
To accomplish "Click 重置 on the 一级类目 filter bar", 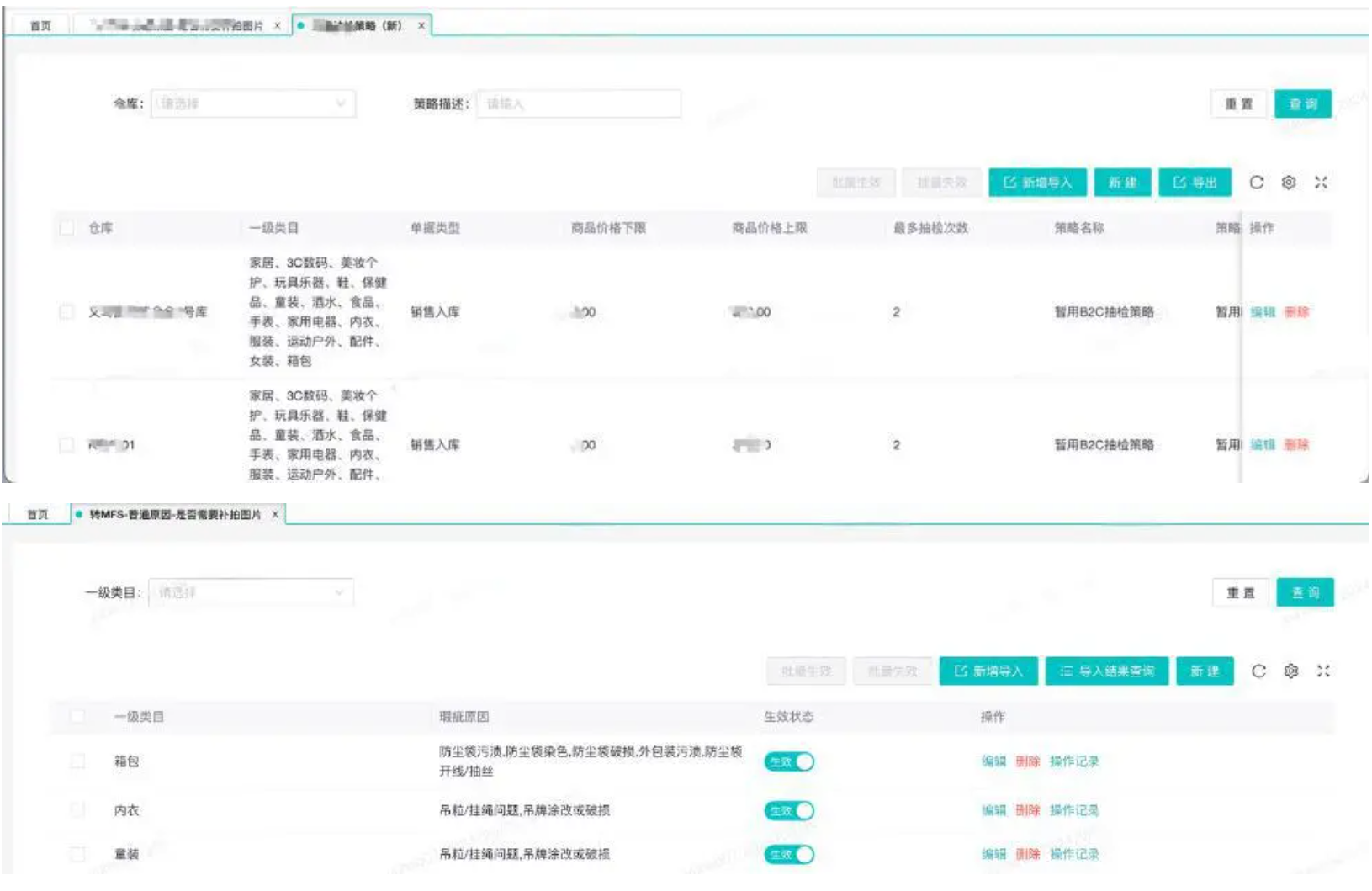I will (x=1241, y=592).
